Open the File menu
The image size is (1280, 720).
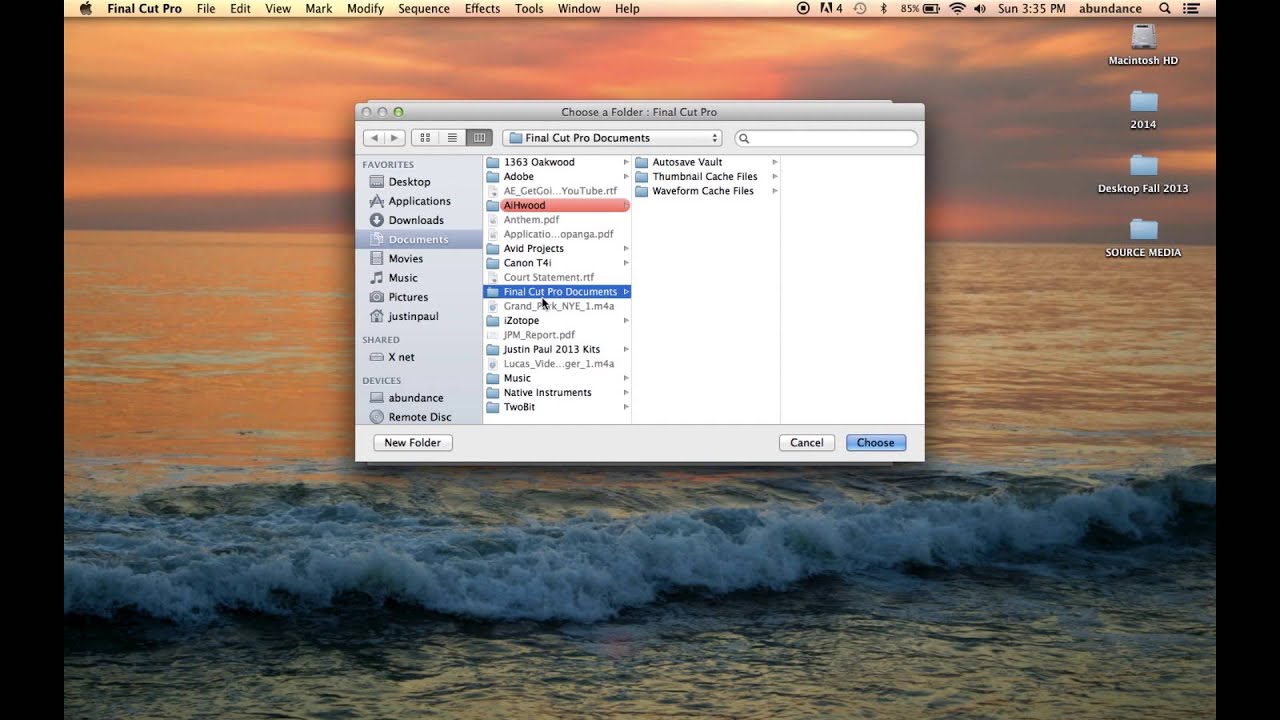[206, 8]
